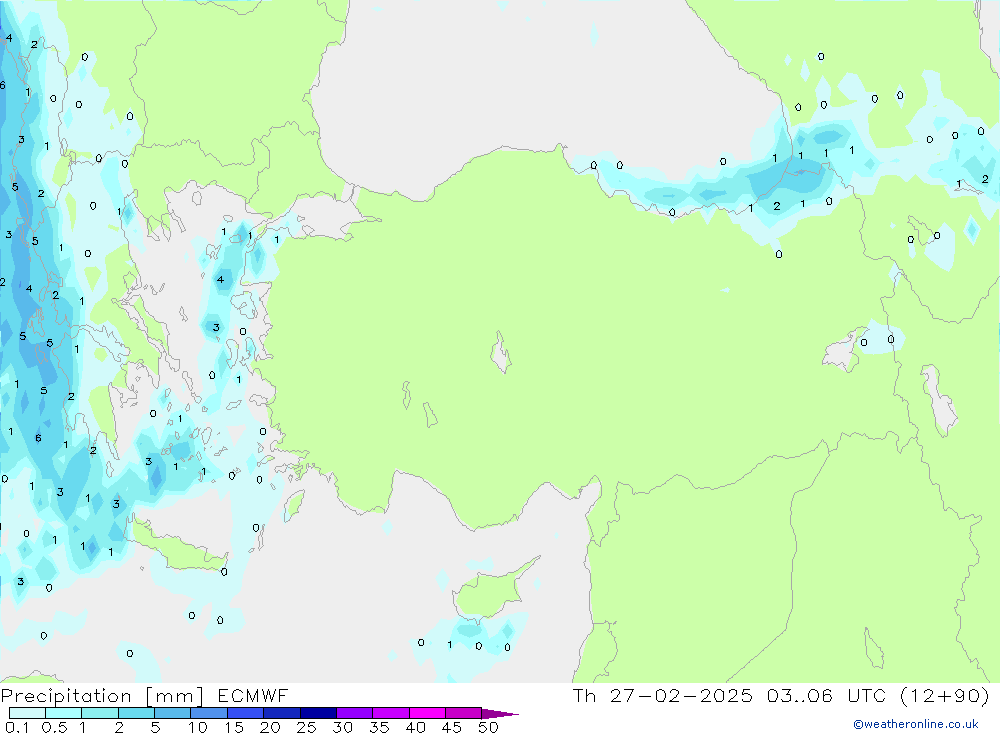Click the 25–30 mm dark navy legend box
This screenshot has width=1000, height=733.
[x=318, y=713]
